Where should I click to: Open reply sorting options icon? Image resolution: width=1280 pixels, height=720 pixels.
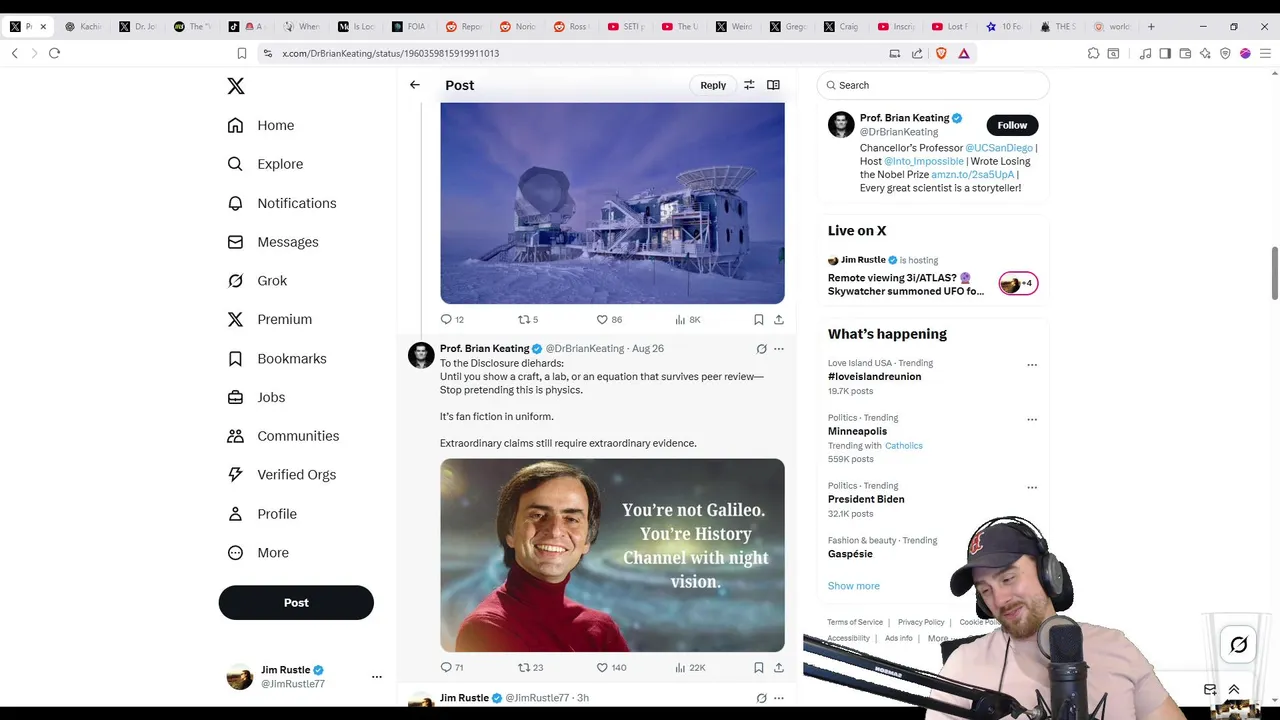click(749, 85)
